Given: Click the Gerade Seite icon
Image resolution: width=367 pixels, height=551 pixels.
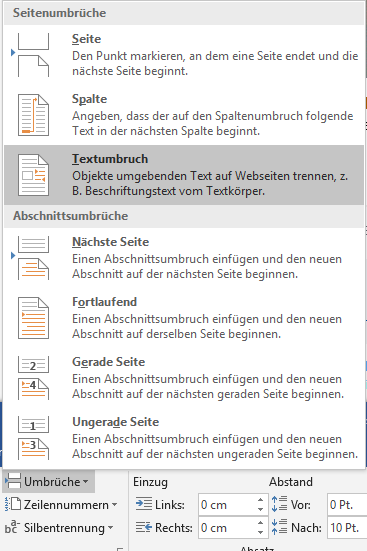Looking at the screenshot, I should pos(33,378).
